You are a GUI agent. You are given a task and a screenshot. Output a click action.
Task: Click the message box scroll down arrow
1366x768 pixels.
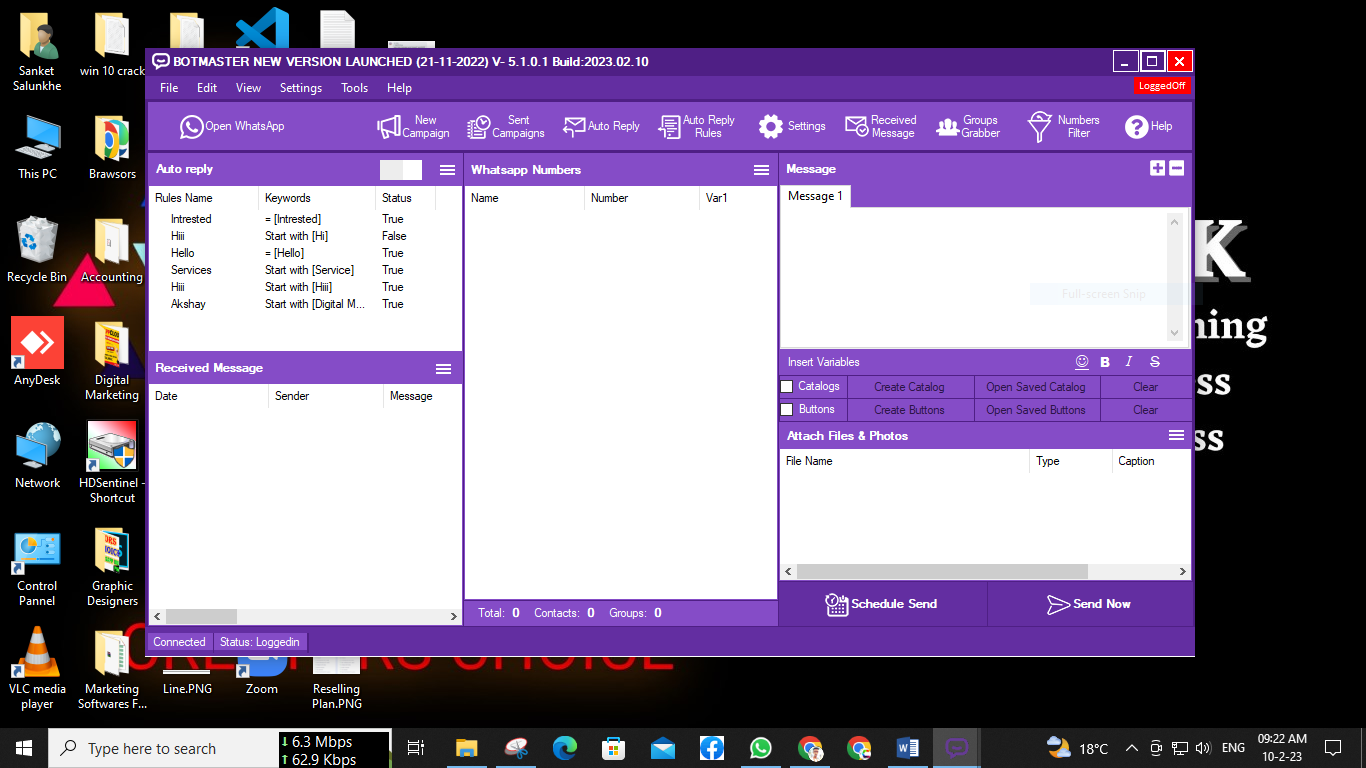[x=1175, y=334]
